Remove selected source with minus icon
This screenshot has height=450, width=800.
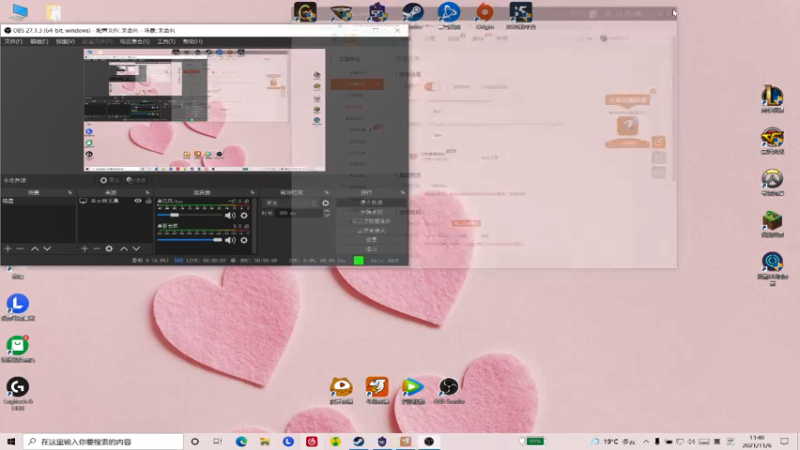pos(96,248)
